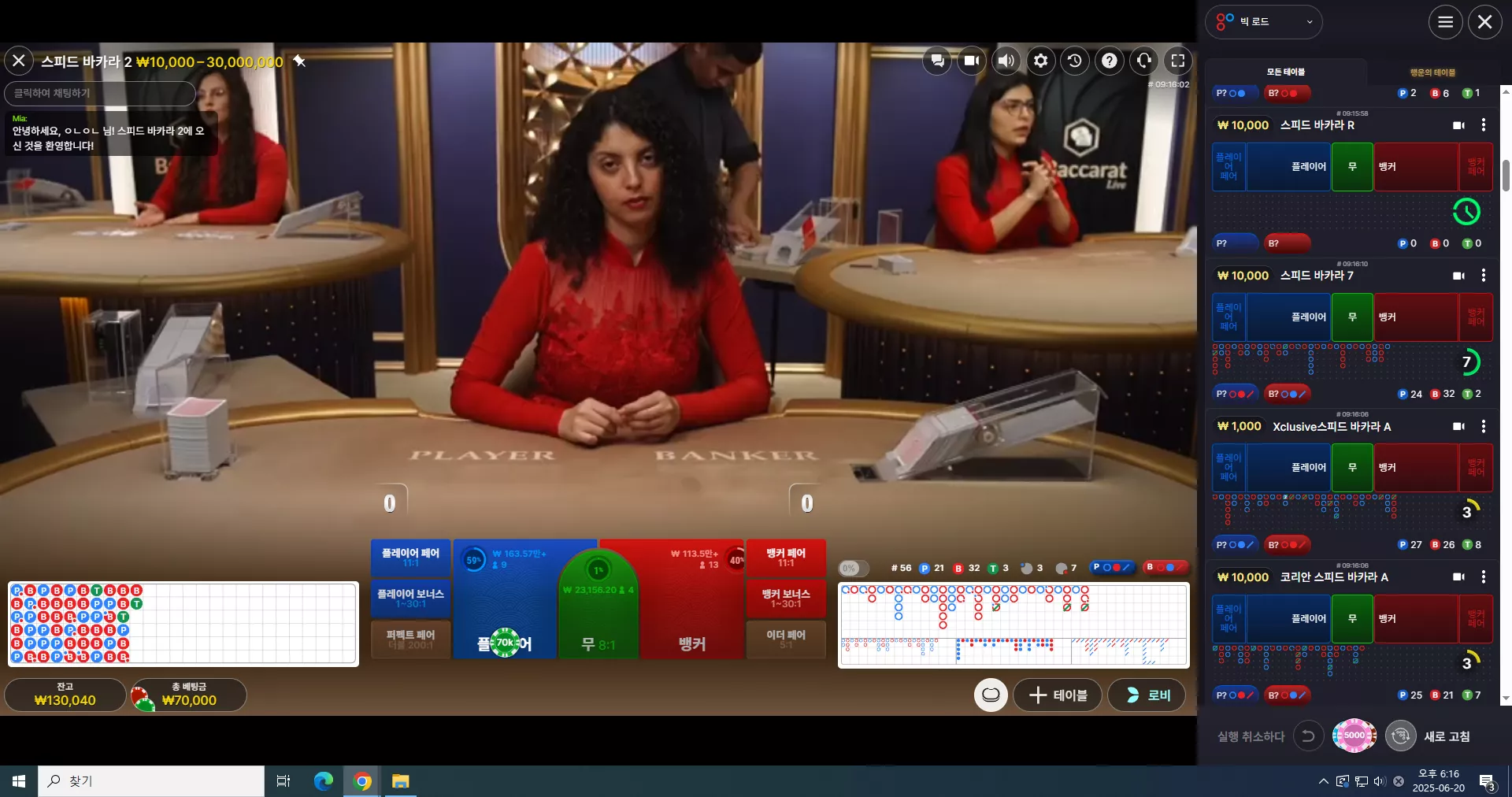
Task: Toggle B? prediction under 스피드 바카라 7
Action: (x=1288, y=394)
